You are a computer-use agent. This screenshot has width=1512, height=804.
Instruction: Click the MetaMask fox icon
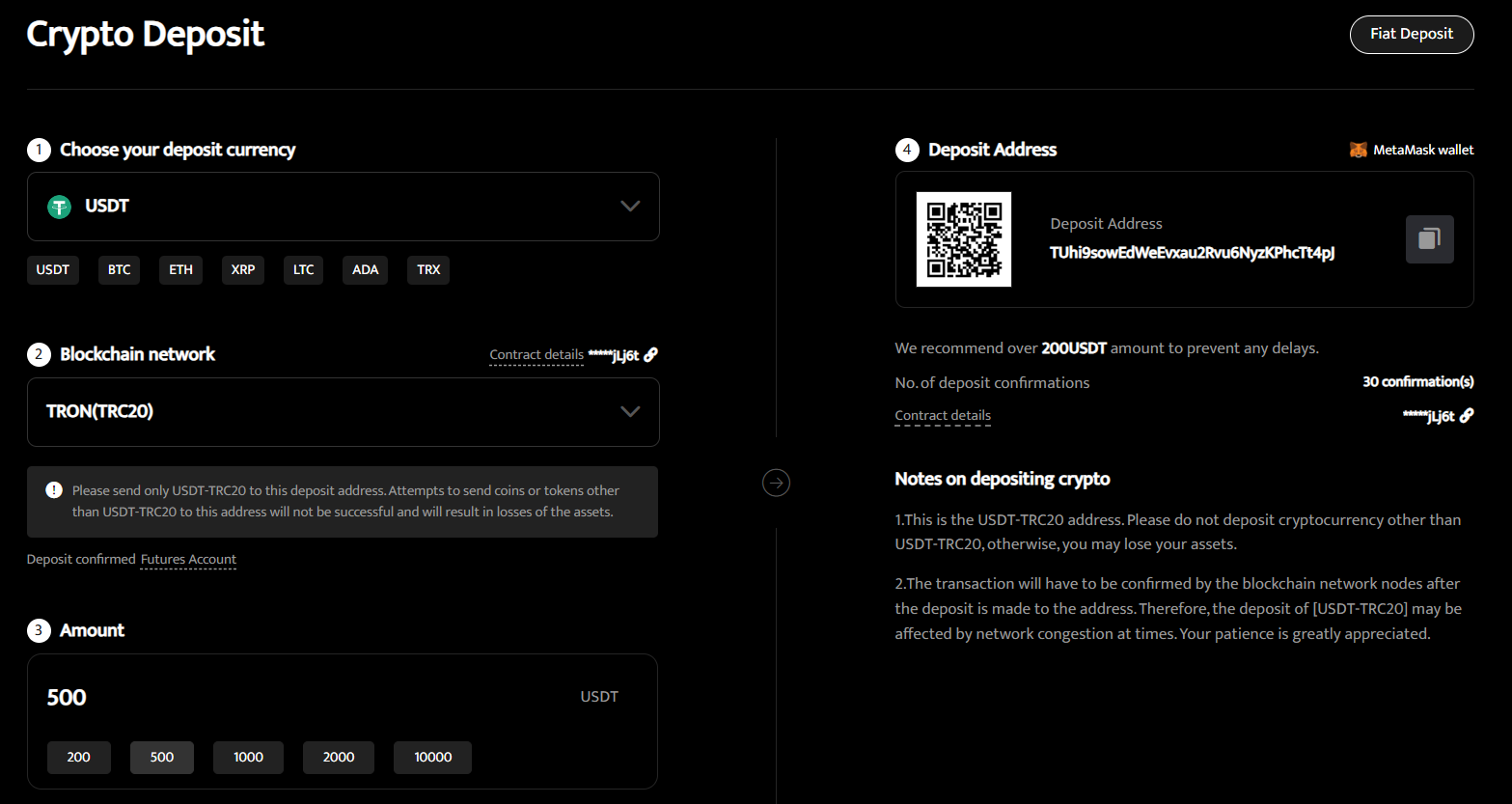coord(1358,150)
